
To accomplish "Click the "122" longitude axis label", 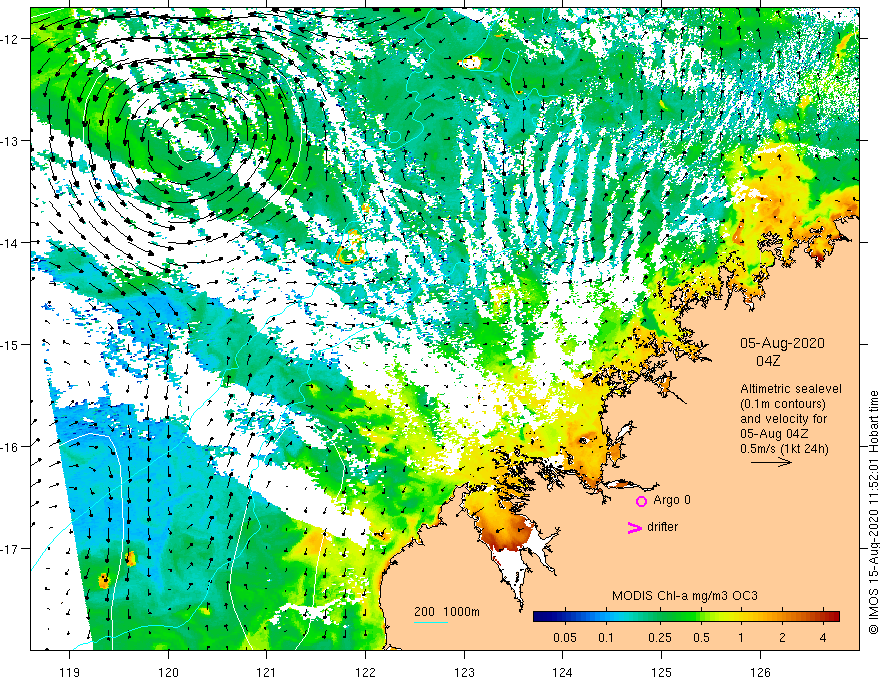I will (x=365, y=672).
